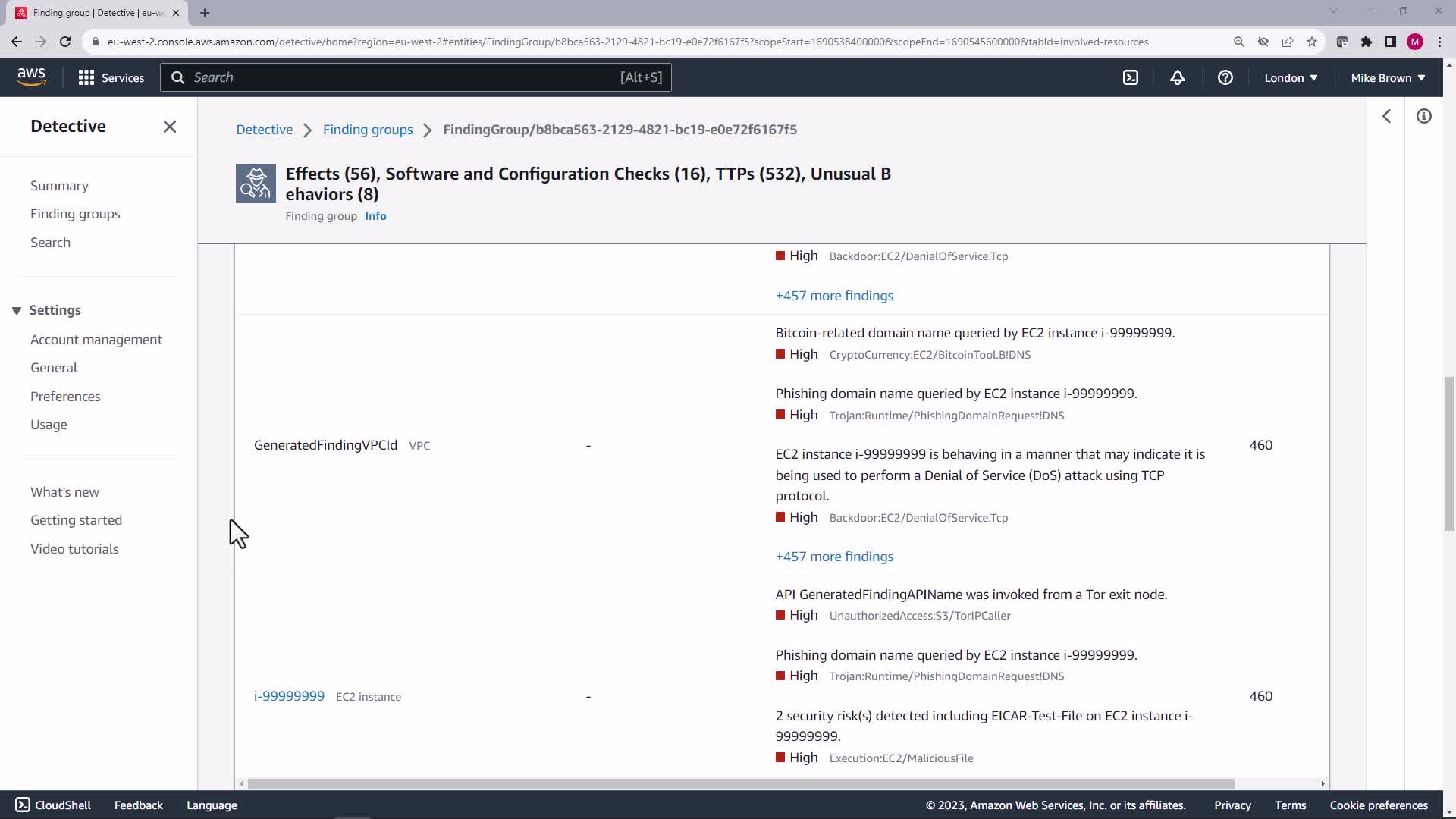This screenshot has height=819, width=1456.
Task: Click the finding group detective icon
Action: point(256,184)
